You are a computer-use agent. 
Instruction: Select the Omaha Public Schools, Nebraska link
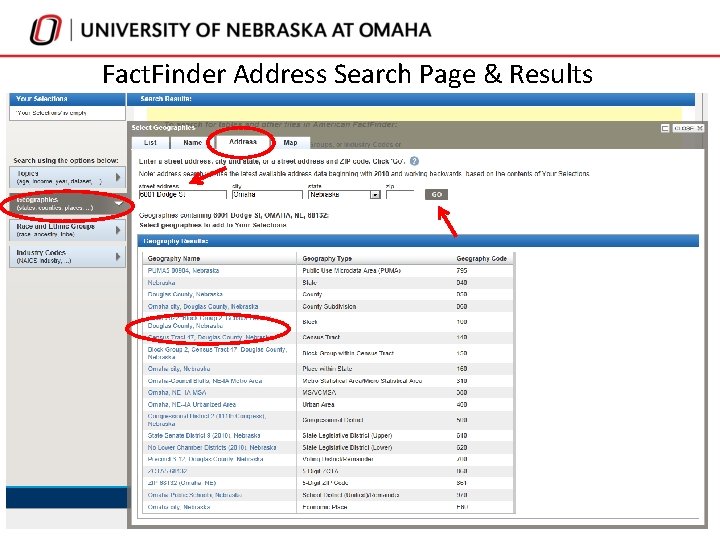pyautogui.click(x=195, y=495)
